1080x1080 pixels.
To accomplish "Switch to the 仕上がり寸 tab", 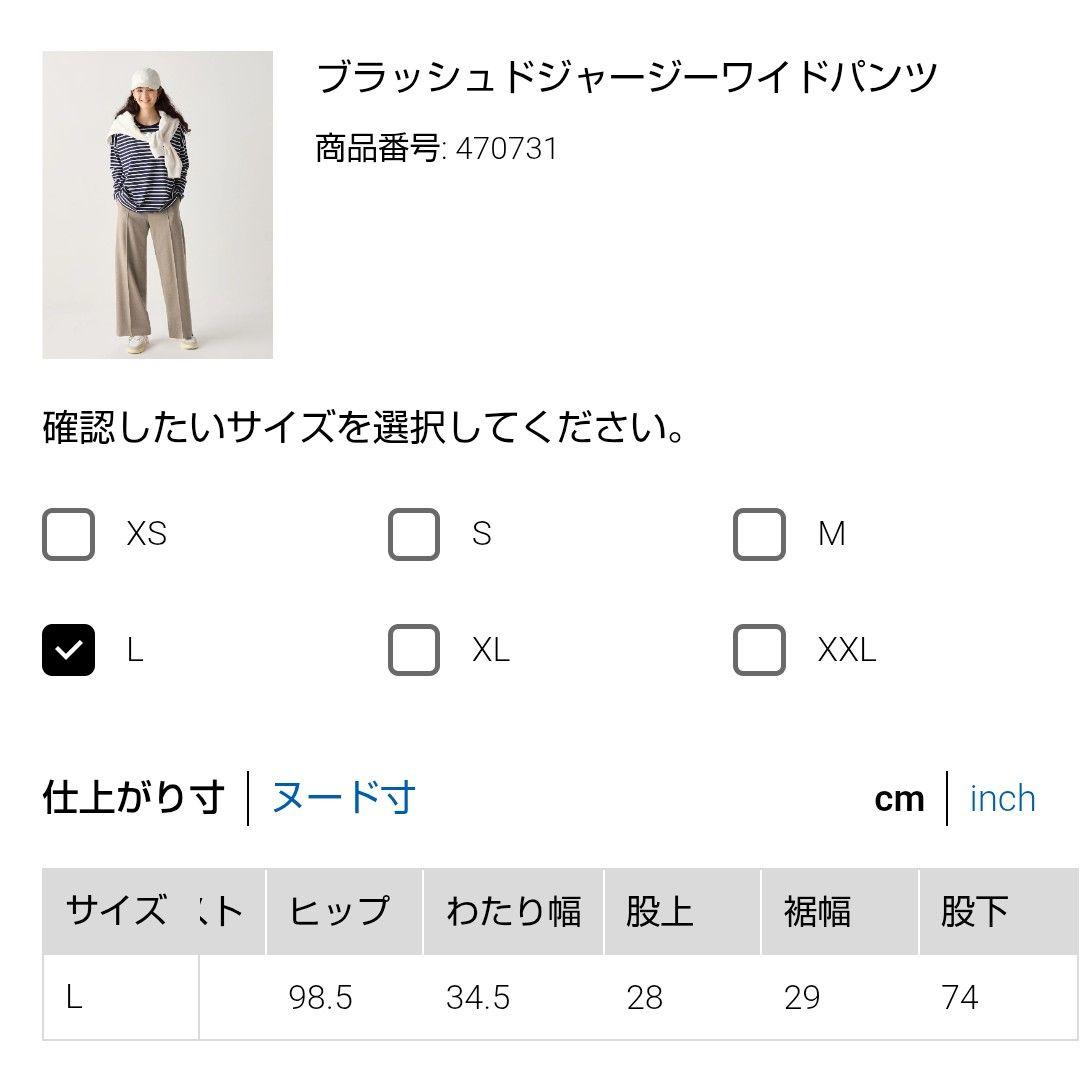I will (133, 798).
